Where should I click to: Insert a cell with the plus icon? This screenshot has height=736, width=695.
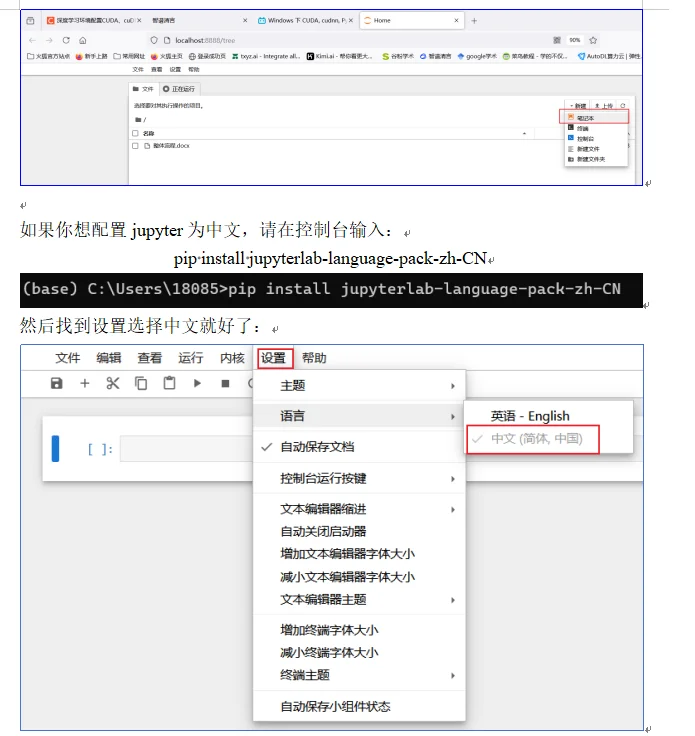[84, 383]
